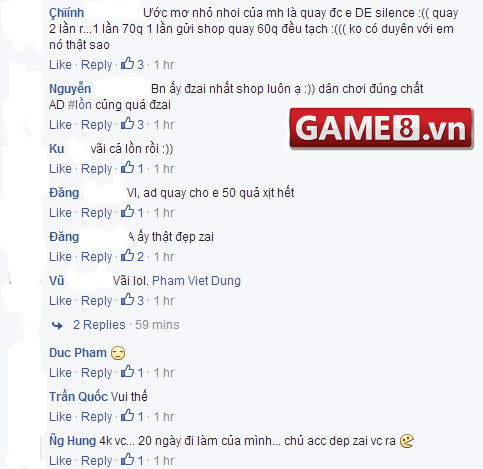The width and height of the screenshot is (483, 469).
Task: Click thumbs-up icon under 'ad quay cho e 50' comment
Action: point(127,211)
